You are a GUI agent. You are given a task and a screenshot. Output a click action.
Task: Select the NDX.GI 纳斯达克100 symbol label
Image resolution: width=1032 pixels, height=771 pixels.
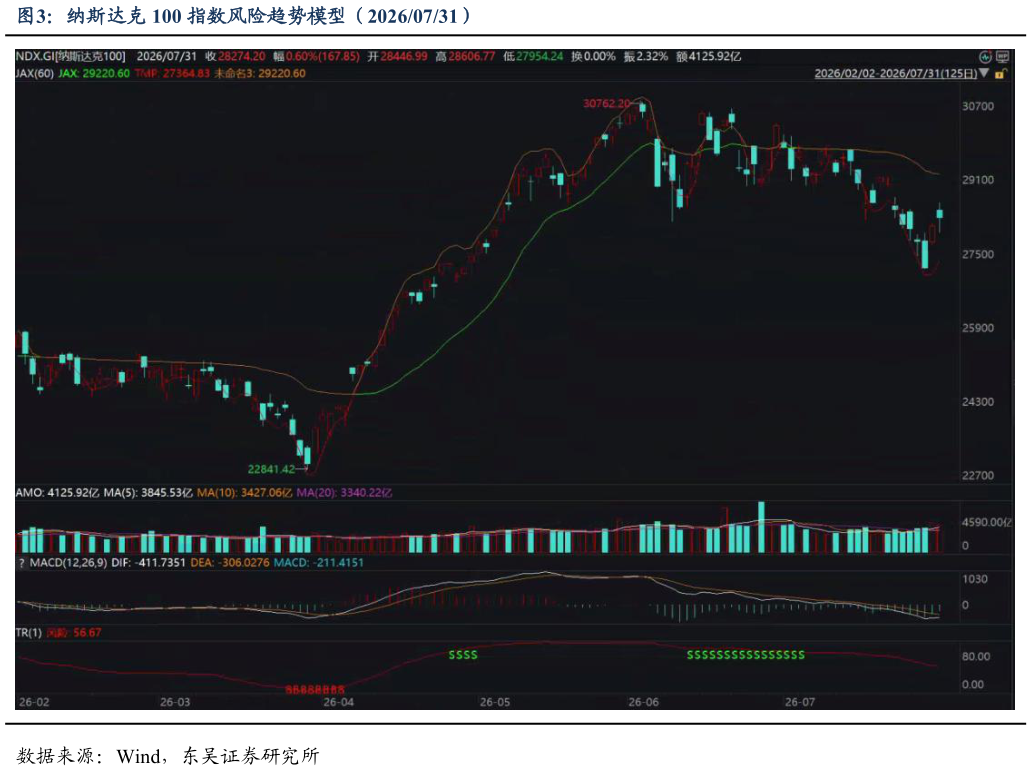pyautogui.click(x=70, y=57)
